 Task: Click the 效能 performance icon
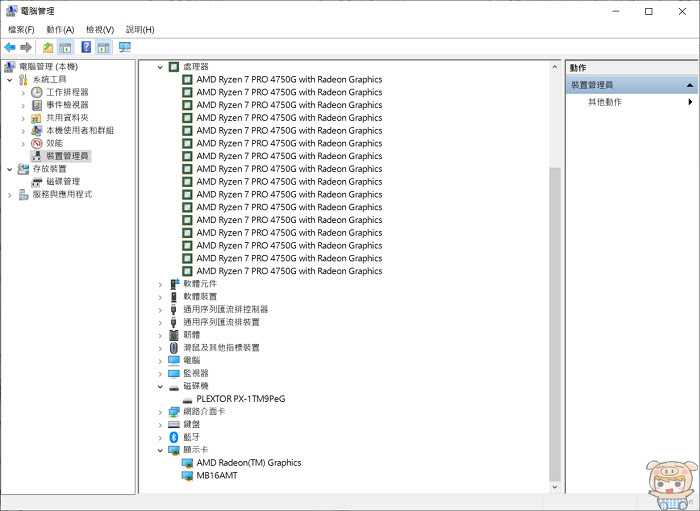coord(37,143)
